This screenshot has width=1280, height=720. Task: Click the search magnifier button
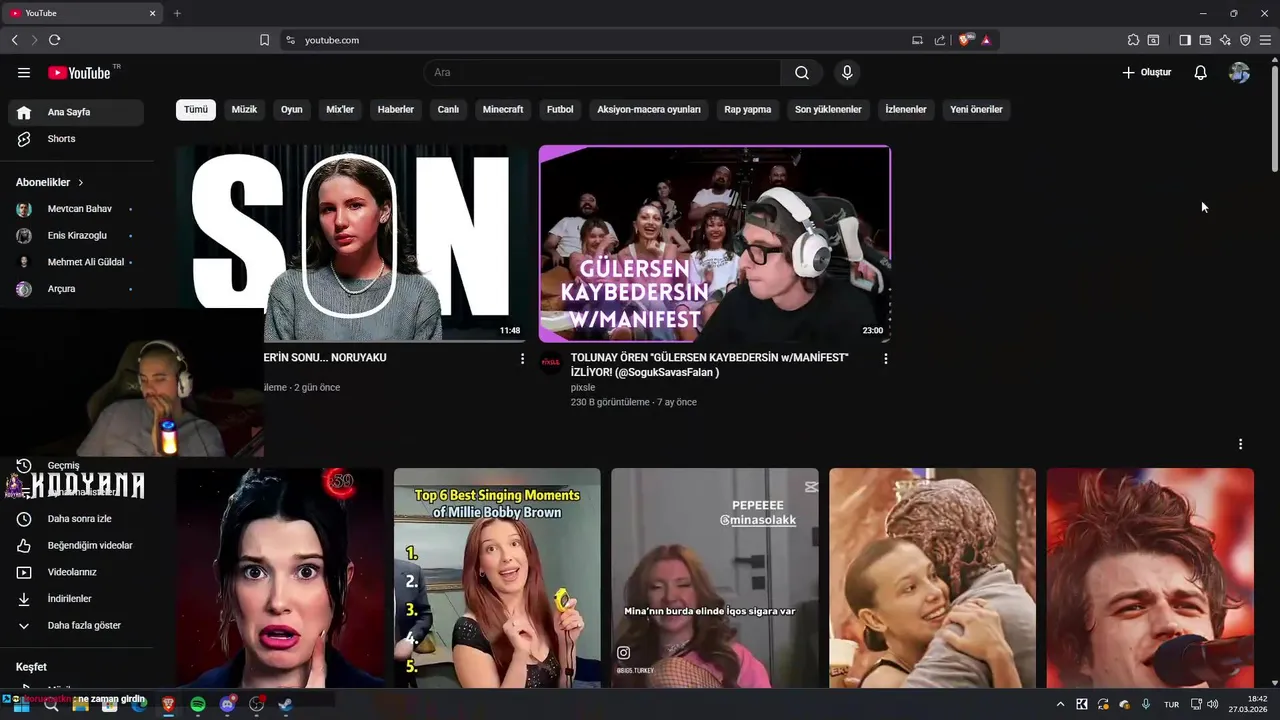coord(802,73)
